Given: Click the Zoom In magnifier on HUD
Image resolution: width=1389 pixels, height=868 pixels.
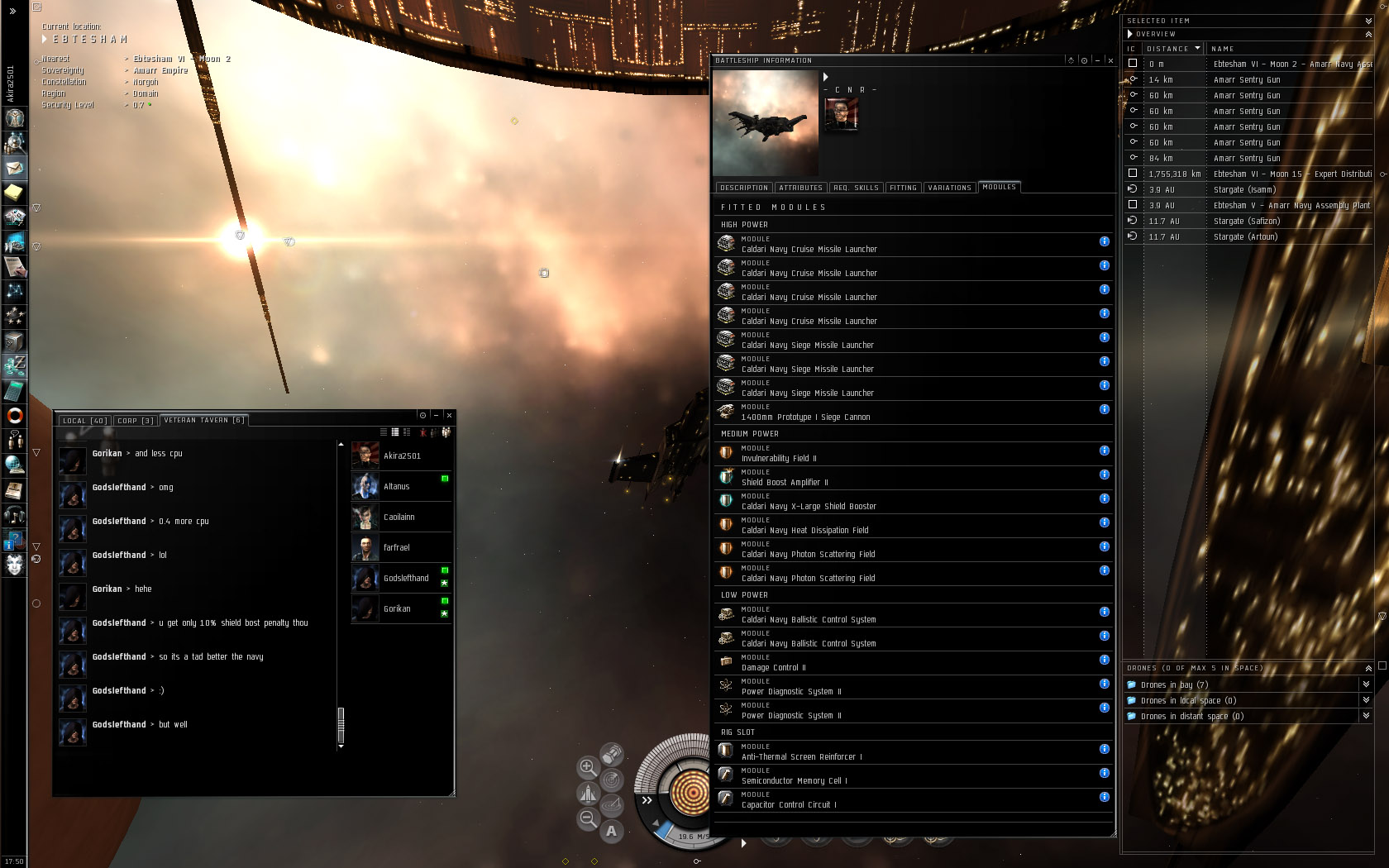Looking at the screenshot, I should (587, 767).
